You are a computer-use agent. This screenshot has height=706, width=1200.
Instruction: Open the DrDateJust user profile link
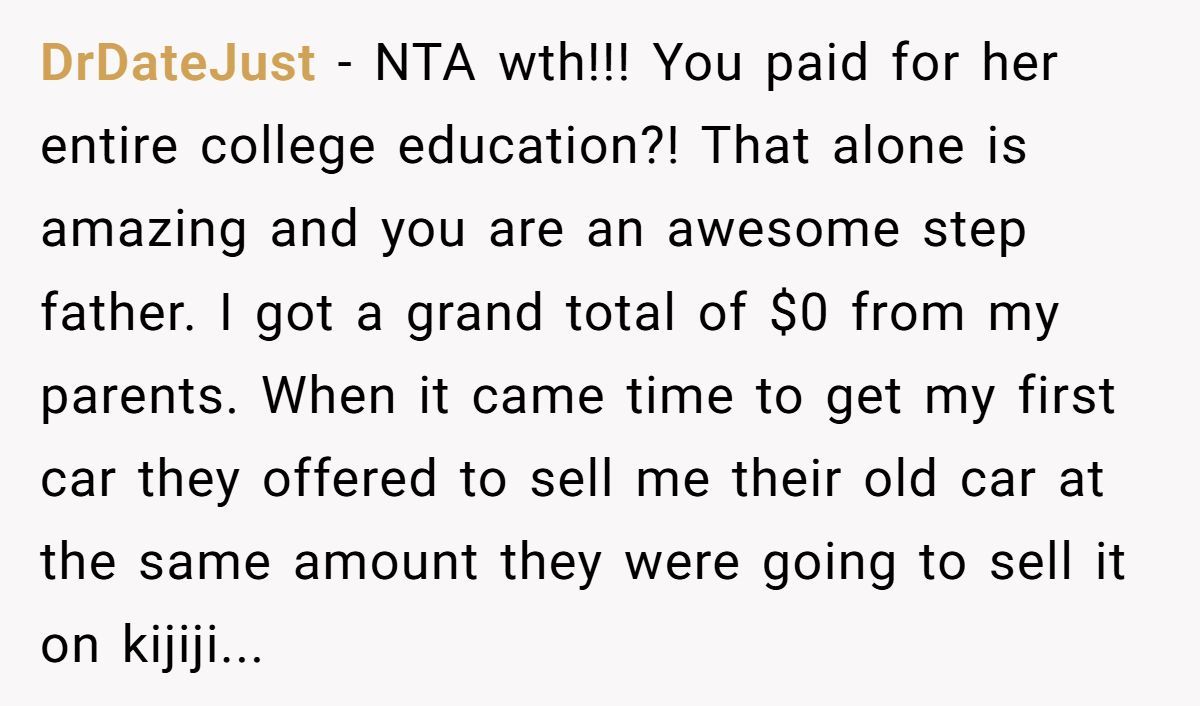pyautogui.click(x=178, y=64)
